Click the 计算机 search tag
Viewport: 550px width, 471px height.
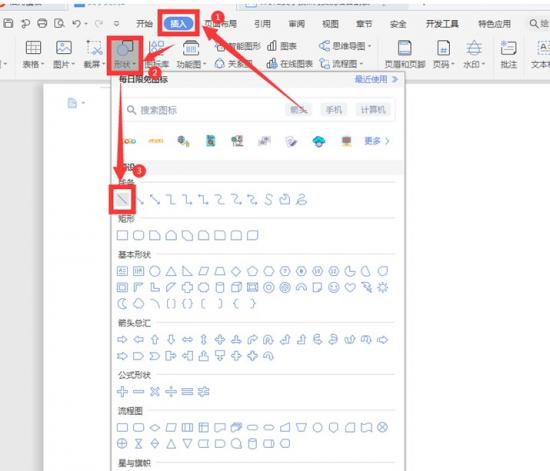tap(373, 110)
